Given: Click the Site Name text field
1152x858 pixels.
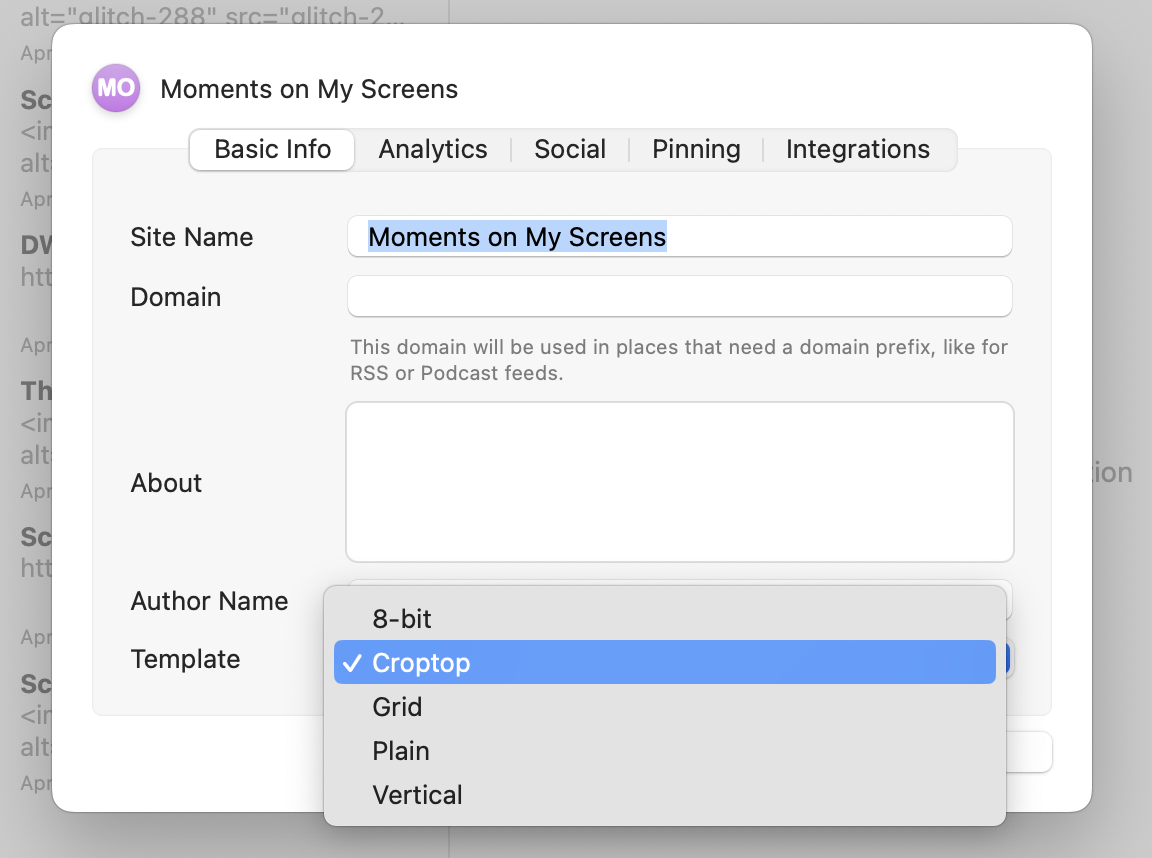Looking at the screenshot, I should pos(680,237).
